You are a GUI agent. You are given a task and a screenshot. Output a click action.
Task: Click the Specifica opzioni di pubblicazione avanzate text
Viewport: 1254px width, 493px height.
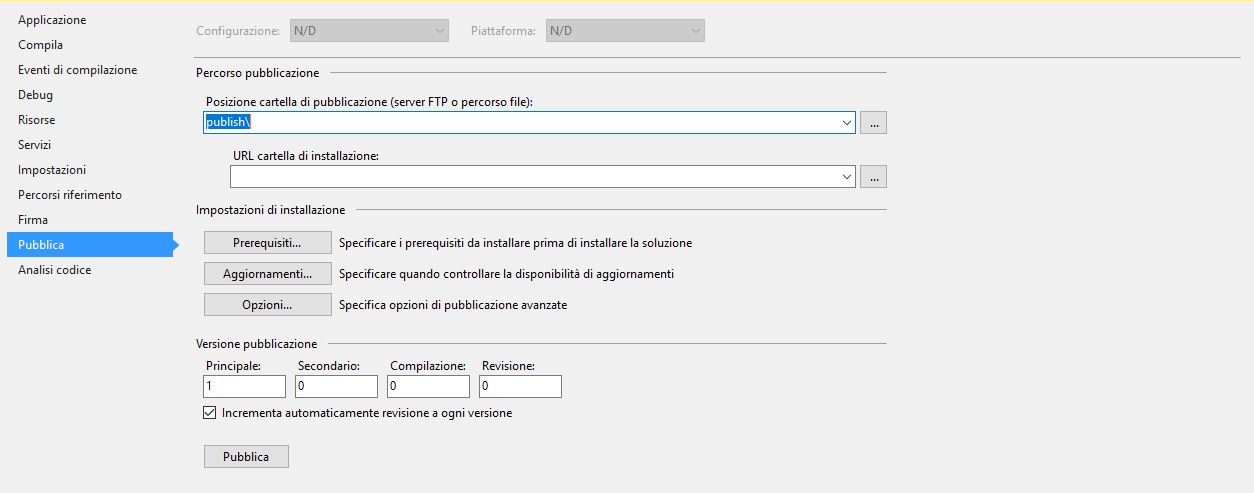(453, 305)
